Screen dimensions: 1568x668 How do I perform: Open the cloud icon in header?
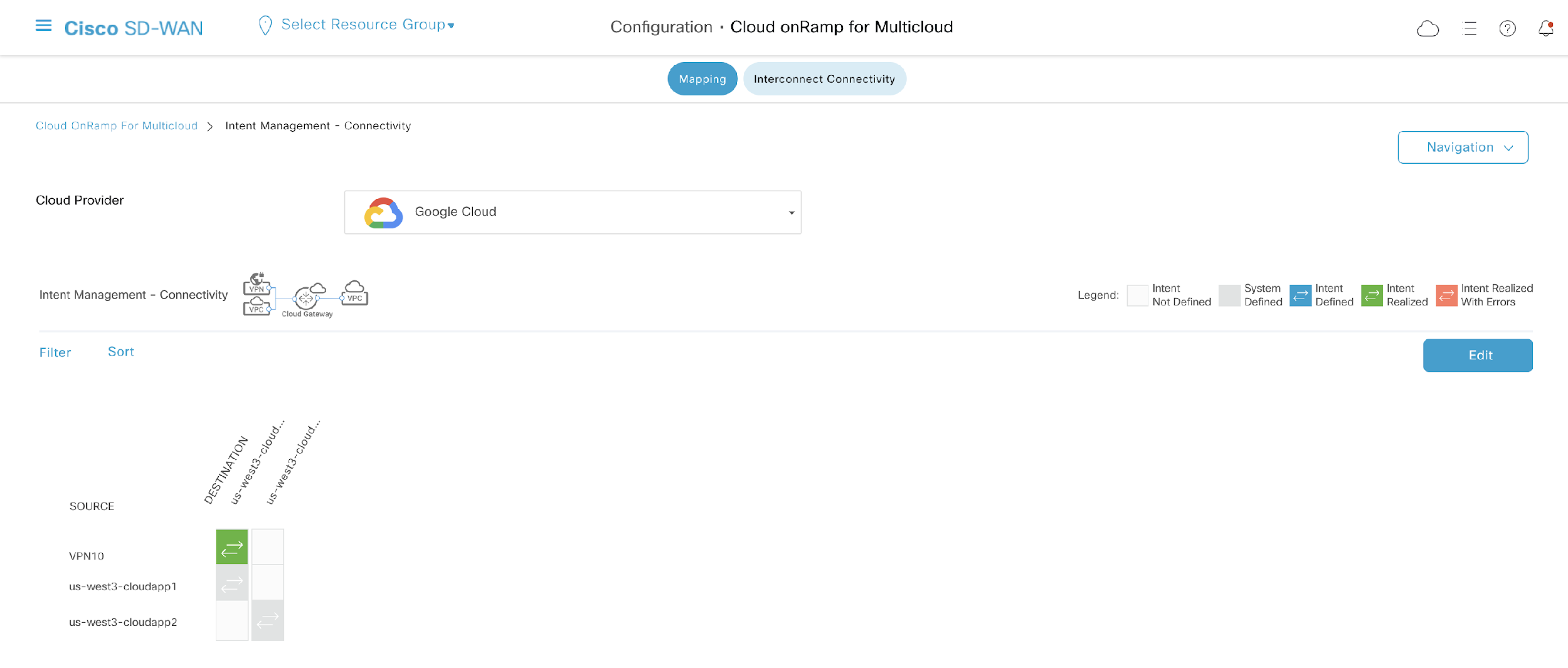(1428, 28)
